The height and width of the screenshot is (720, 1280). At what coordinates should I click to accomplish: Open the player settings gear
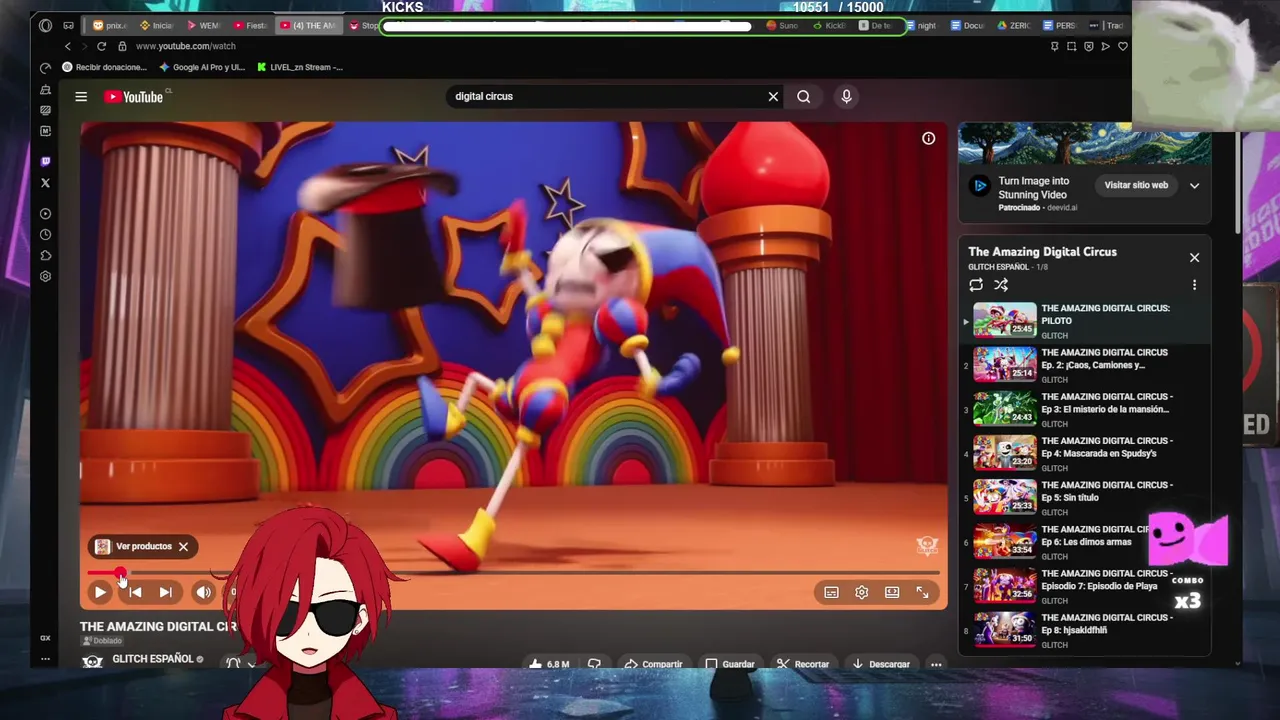point(862,592)
